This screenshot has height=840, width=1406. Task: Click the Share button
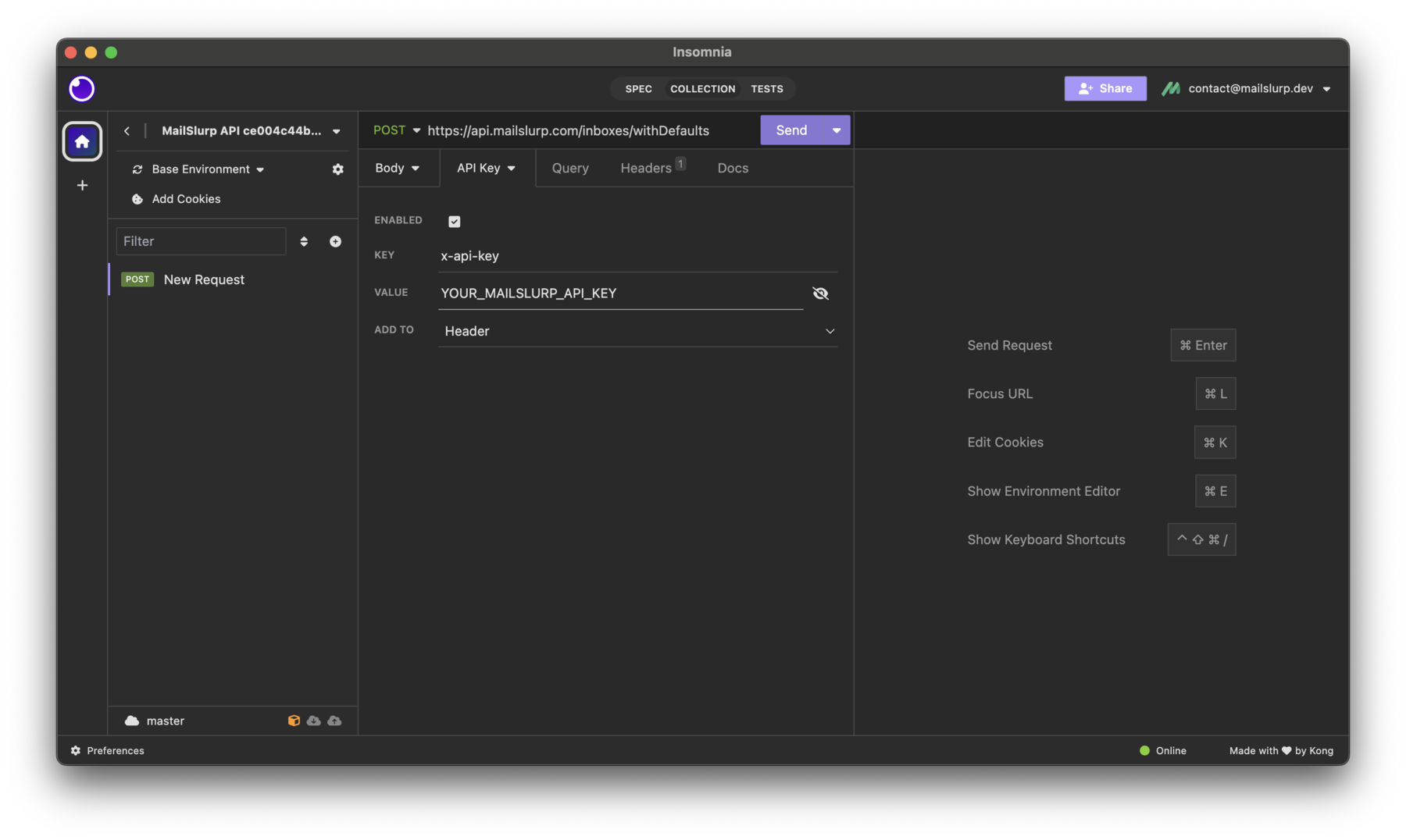(1105, 88)
